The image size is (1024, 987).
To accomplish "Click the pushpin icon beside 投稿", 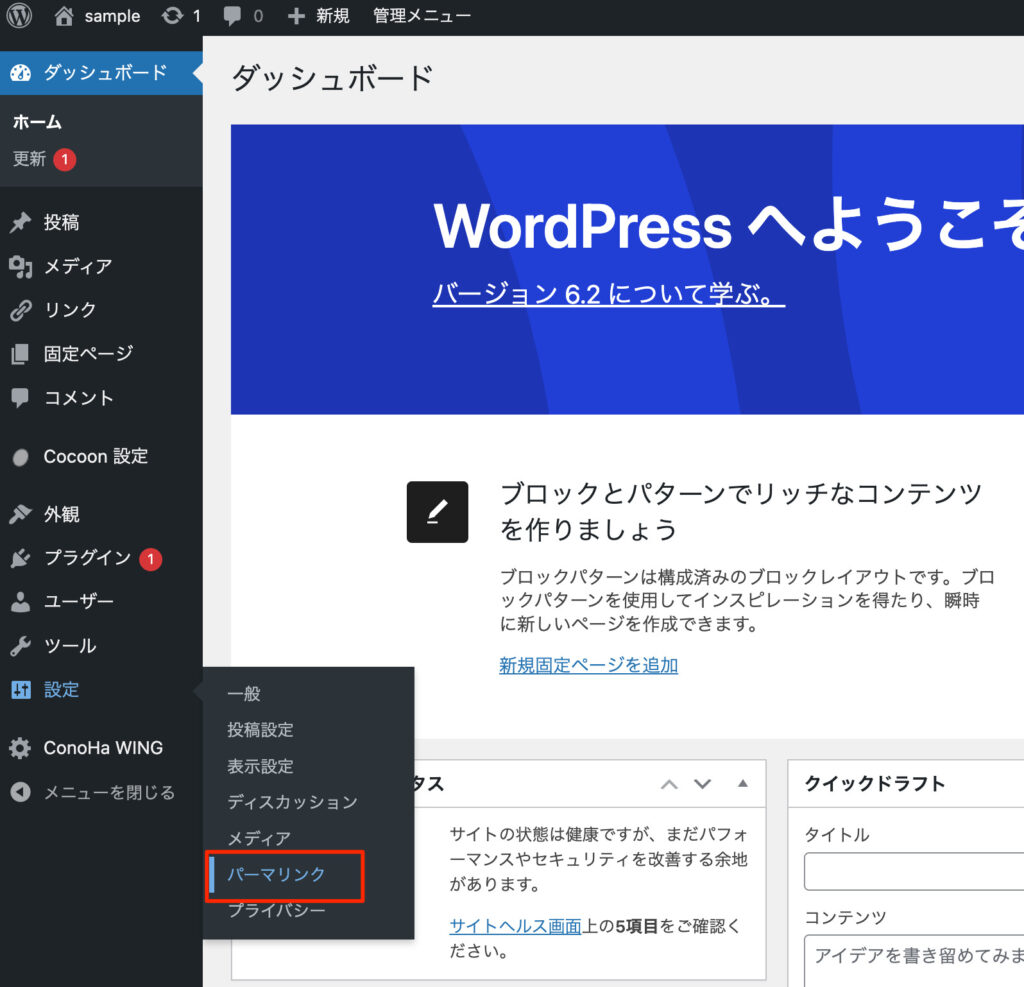I will coord(20,222).
